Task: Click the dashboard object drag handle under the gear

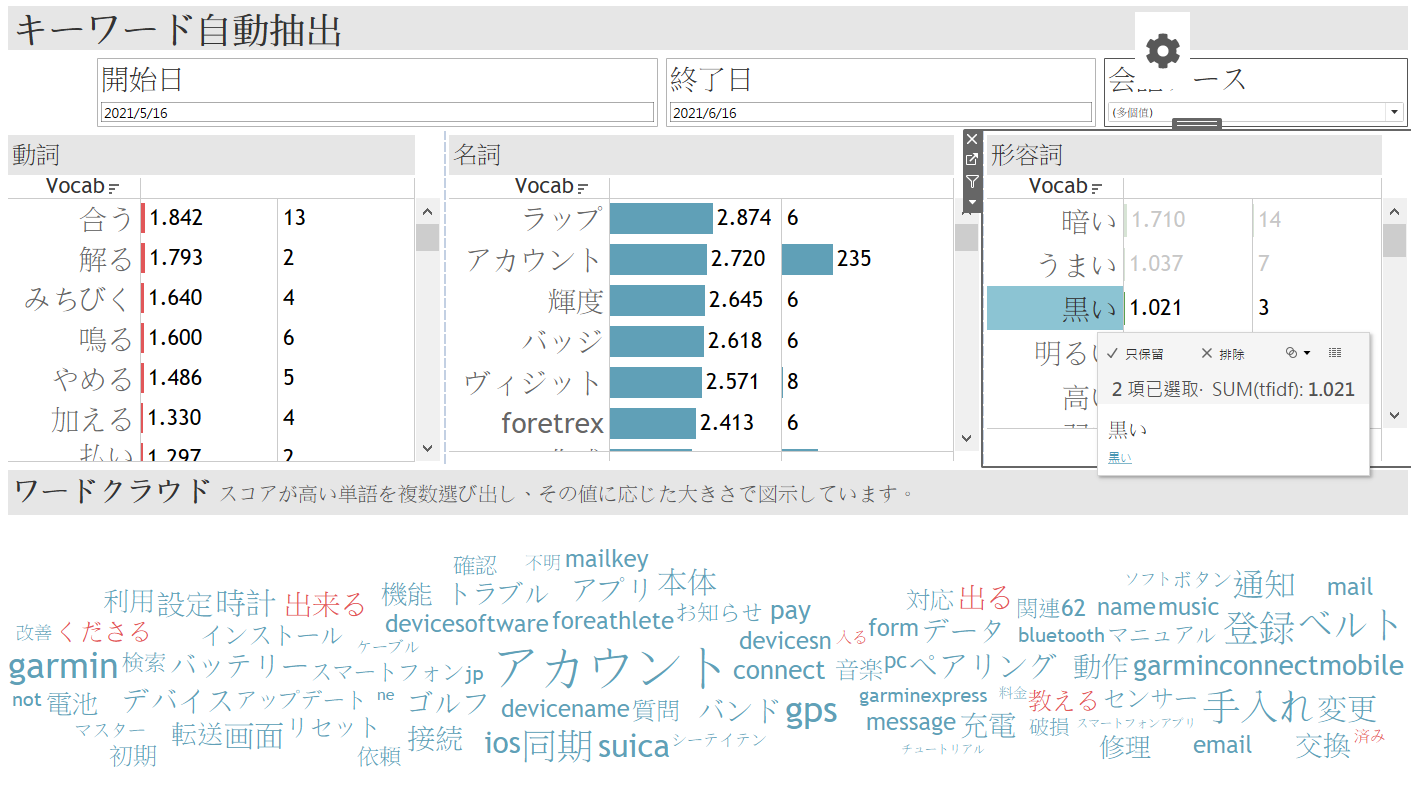Action: point(1197,124)
